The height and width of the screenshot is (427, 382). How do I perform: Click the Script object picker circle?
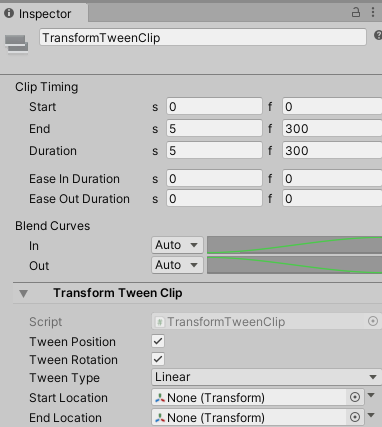pos(373,321)
